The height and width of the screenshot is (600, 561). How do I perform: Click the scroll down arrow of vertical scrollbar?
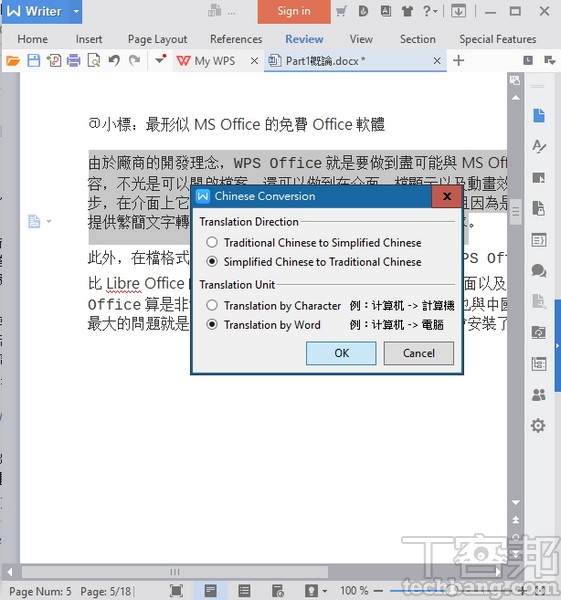click(x=515, y=502)
